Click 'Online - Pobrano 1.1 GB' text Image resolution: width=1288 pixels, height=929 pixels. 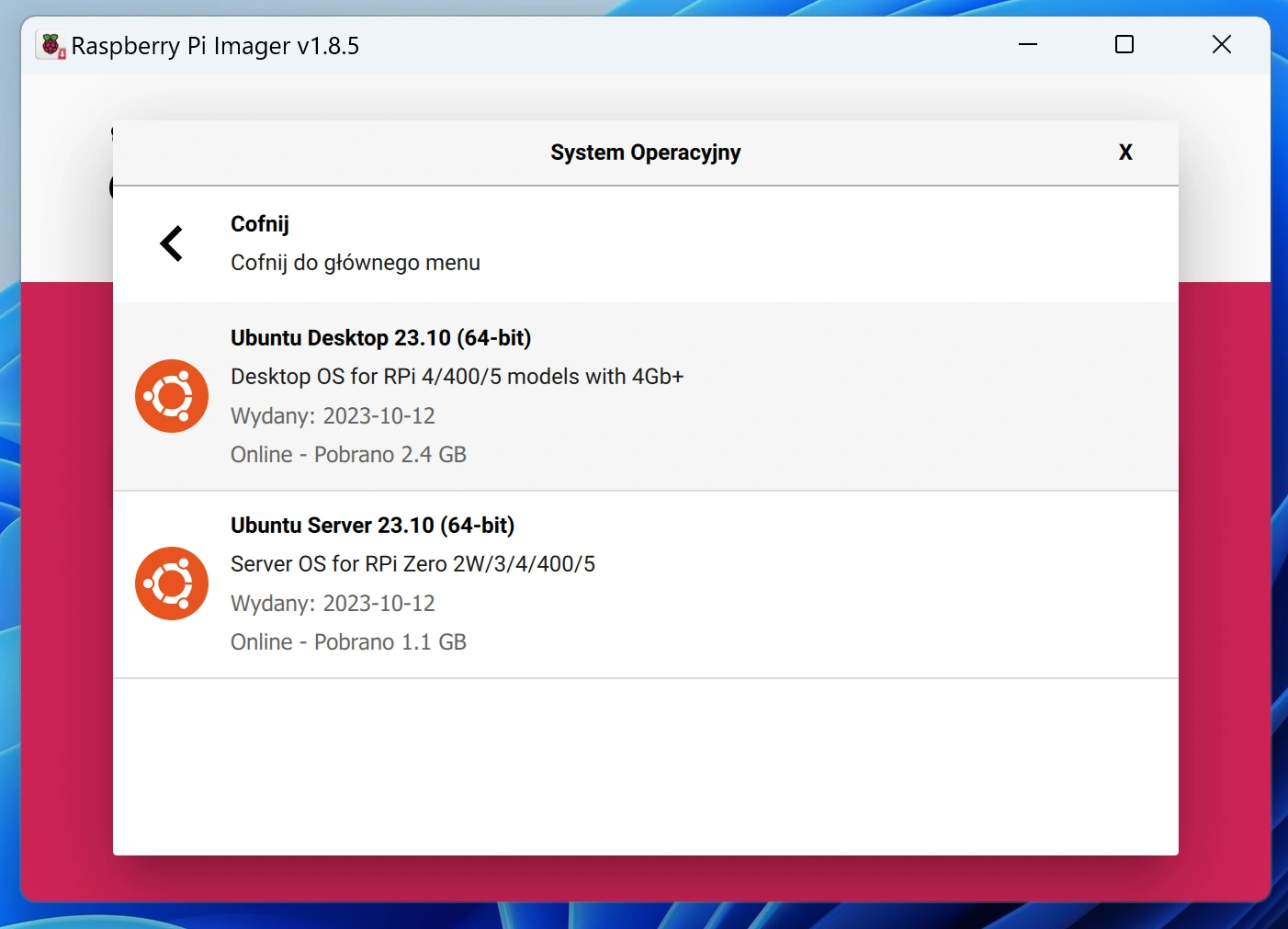[x=349, y=642]
